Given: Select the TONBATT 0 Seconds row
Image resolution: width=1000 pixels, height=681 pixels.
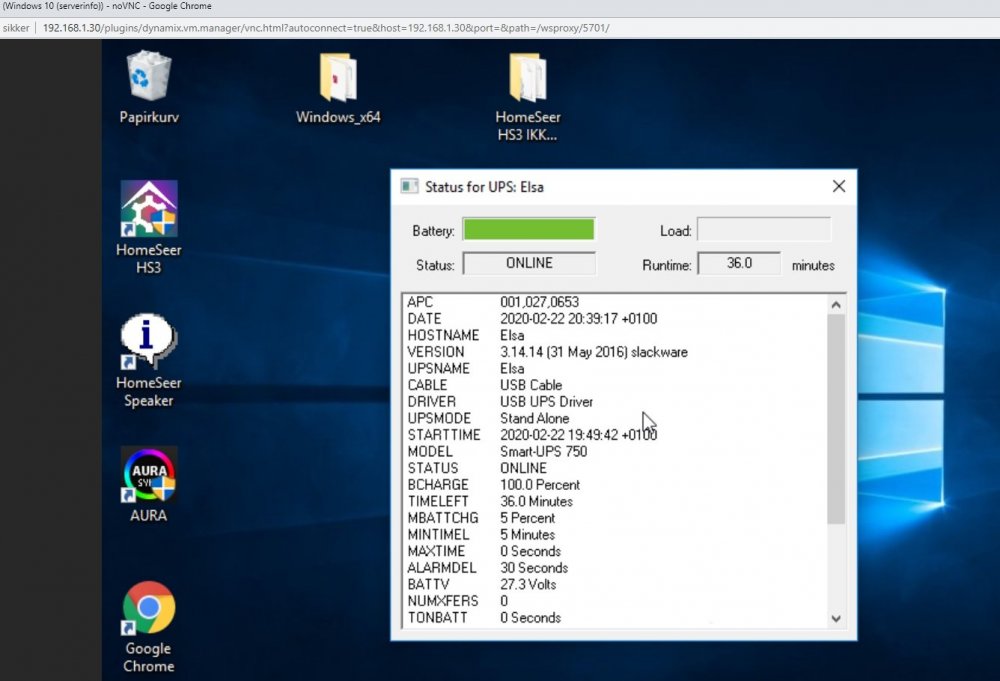Looking at the screenshot, I should [615, 617].
